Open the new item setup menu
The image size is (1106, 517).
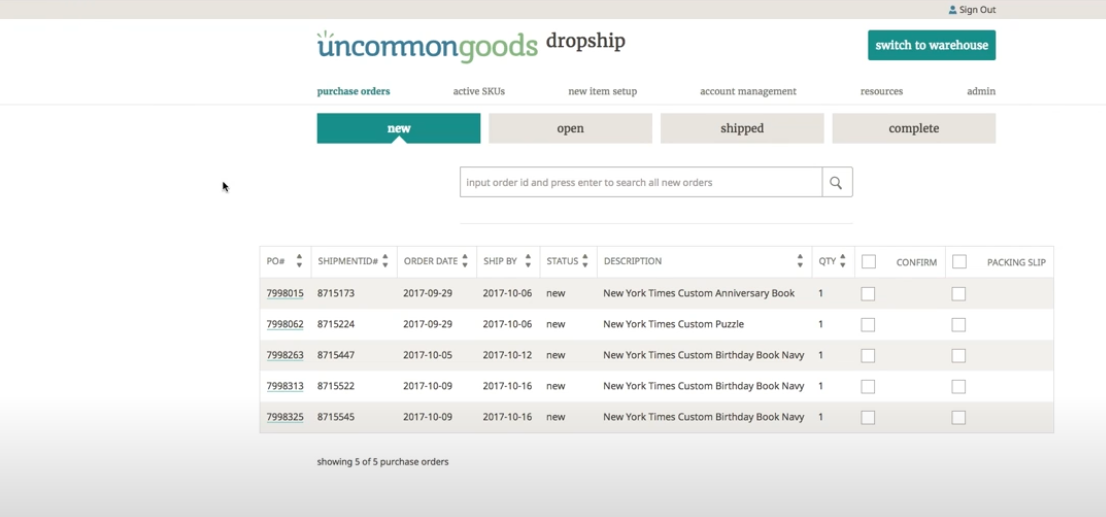602,91
